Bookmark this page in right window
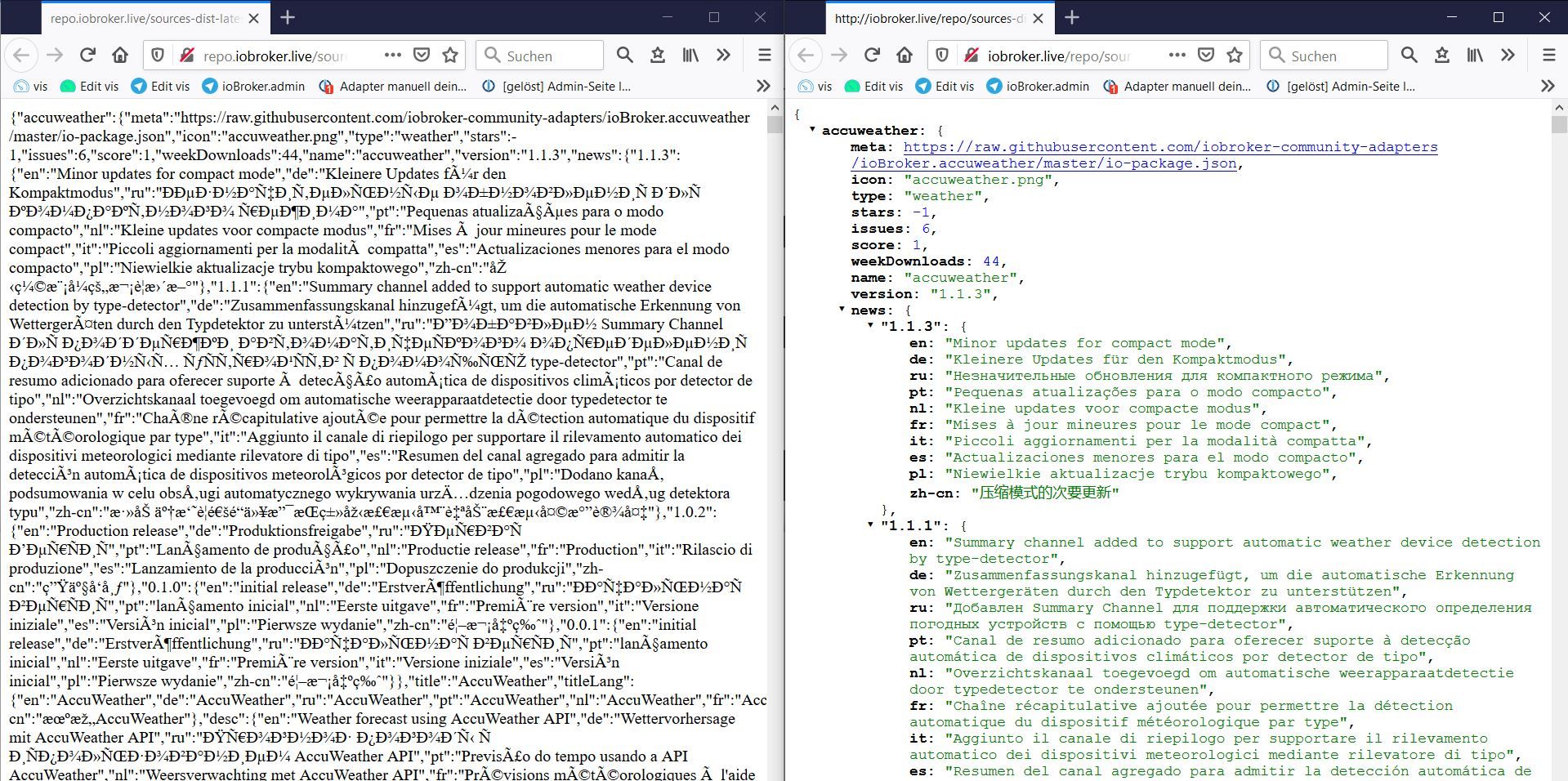The width and height of the screenshot is (1568, 781). [x=1235, y=56]
